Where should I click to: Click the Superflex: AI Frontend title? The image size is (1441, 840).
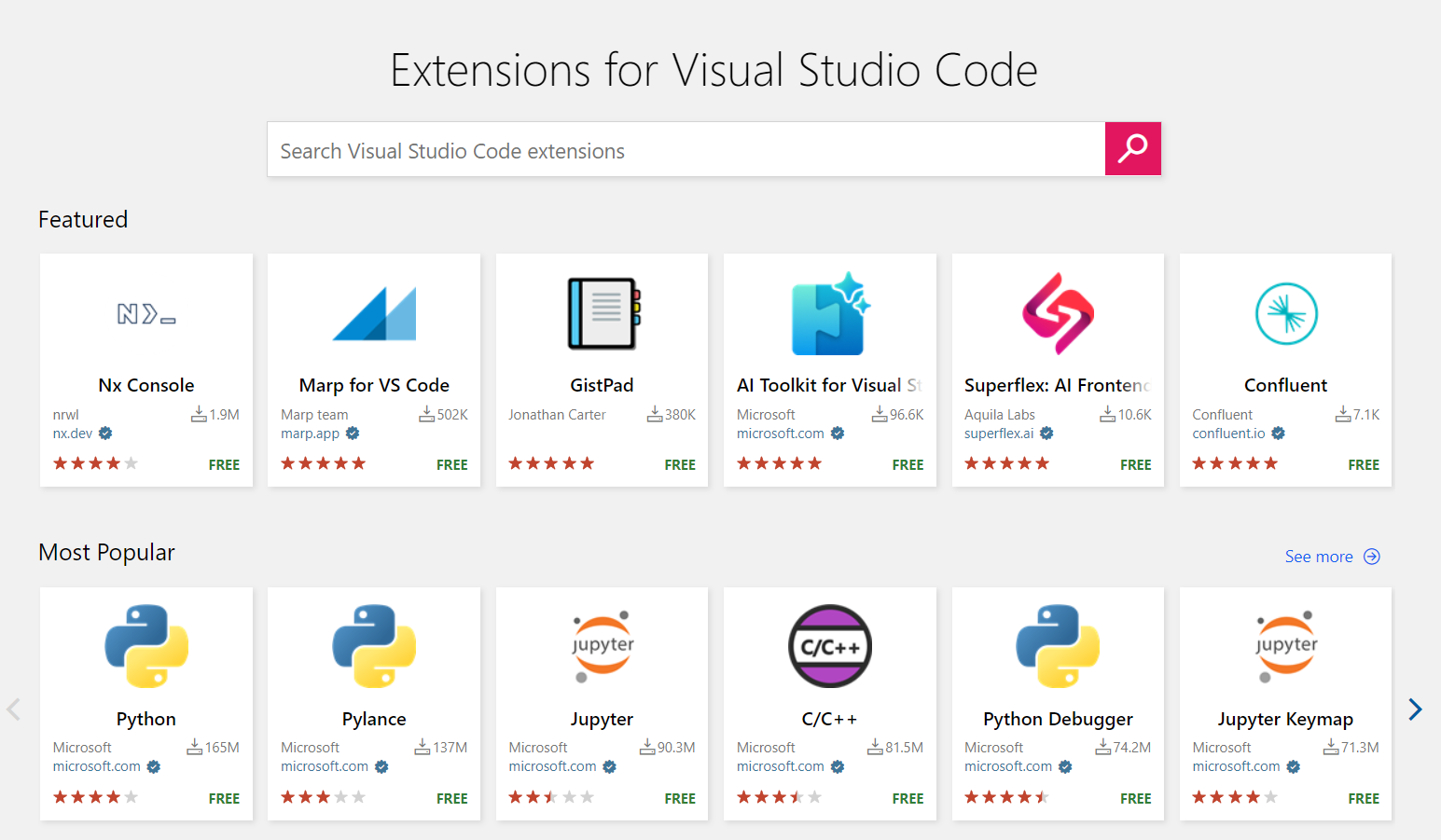pyautogui.click(x=1058, y=385)
